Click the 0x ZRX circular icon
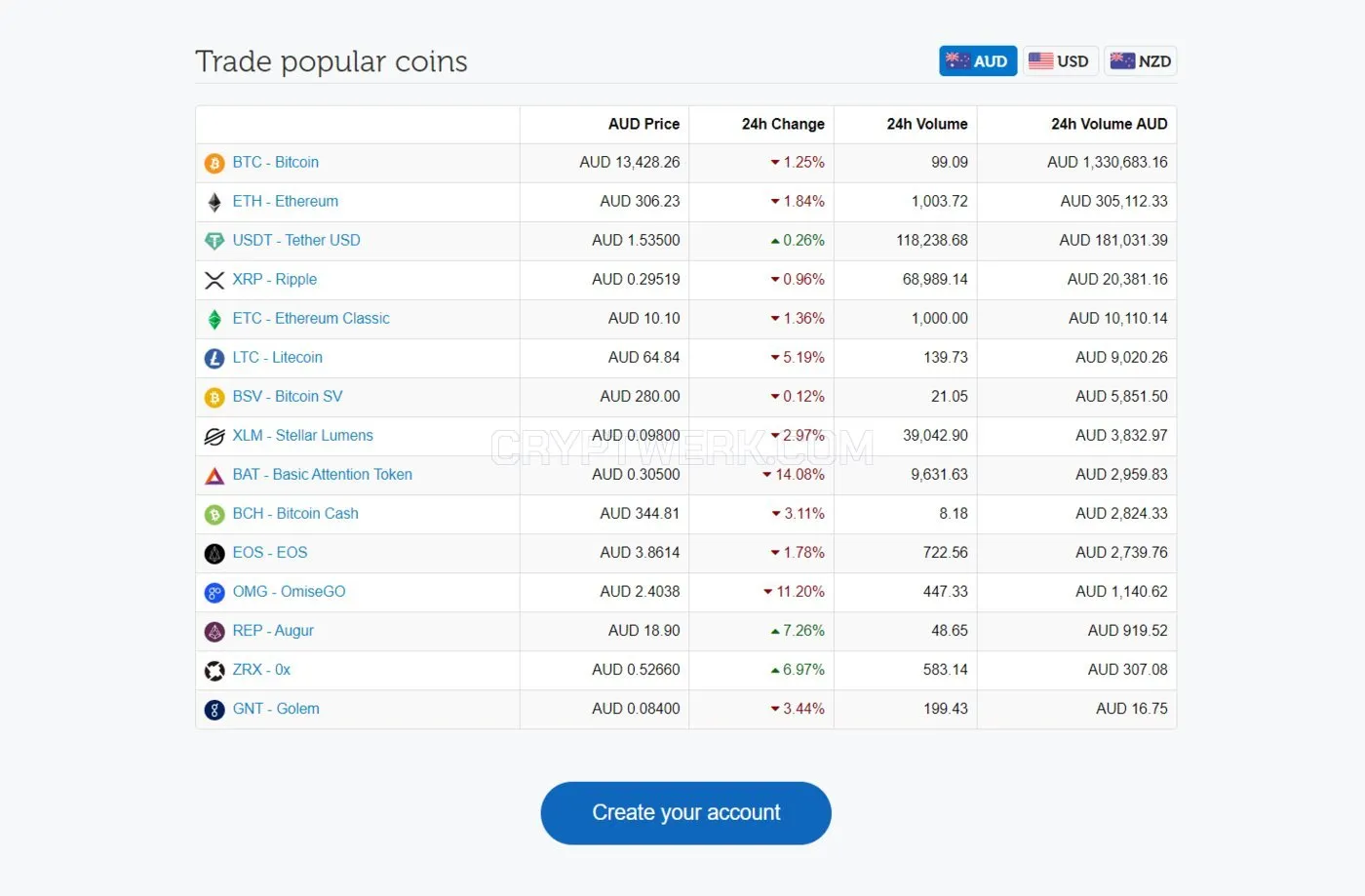Image resolution: width=1365 pixels, height=896 pixels. 214,671
